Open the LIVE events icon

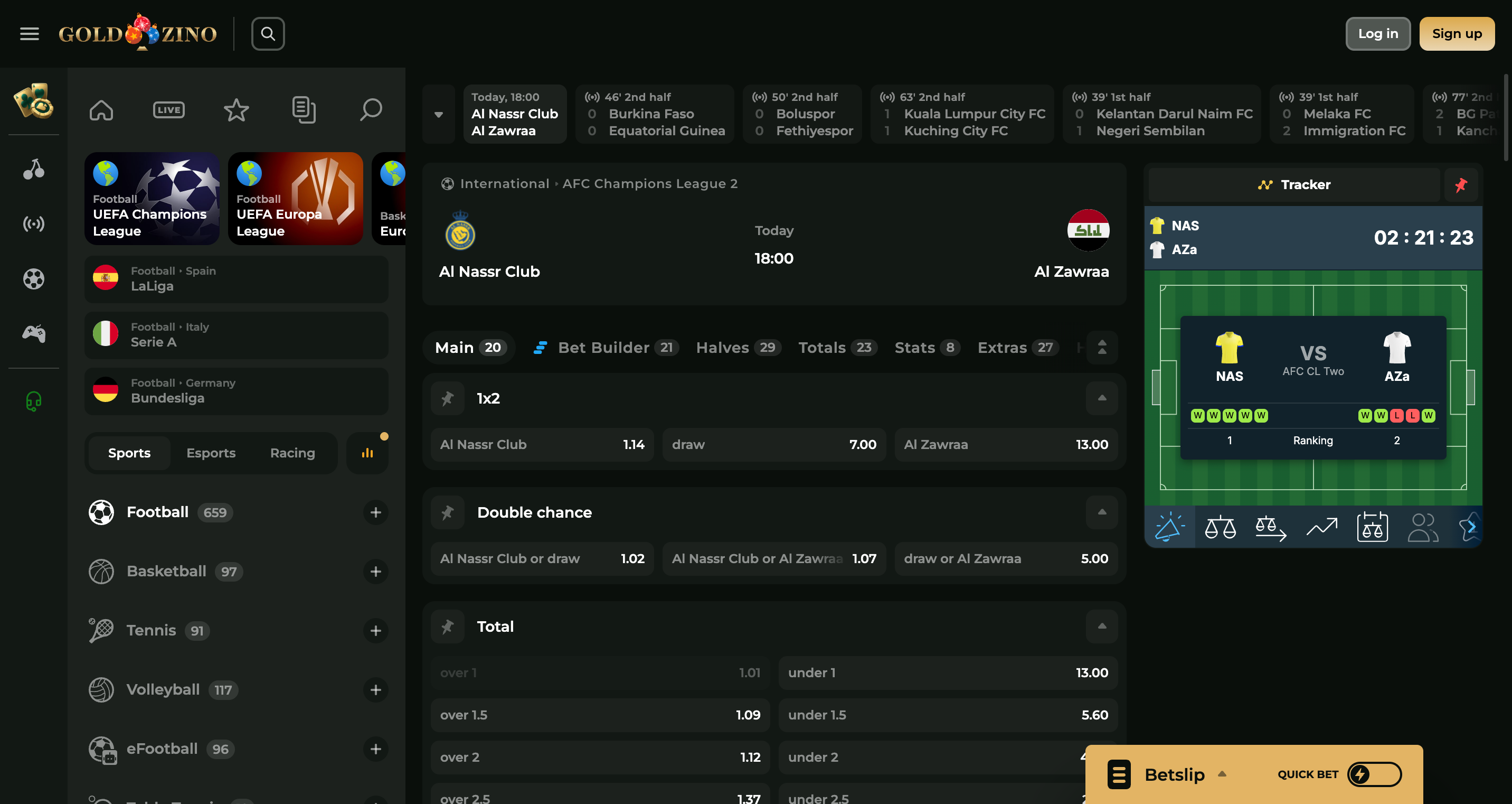(x=168, y=110)
